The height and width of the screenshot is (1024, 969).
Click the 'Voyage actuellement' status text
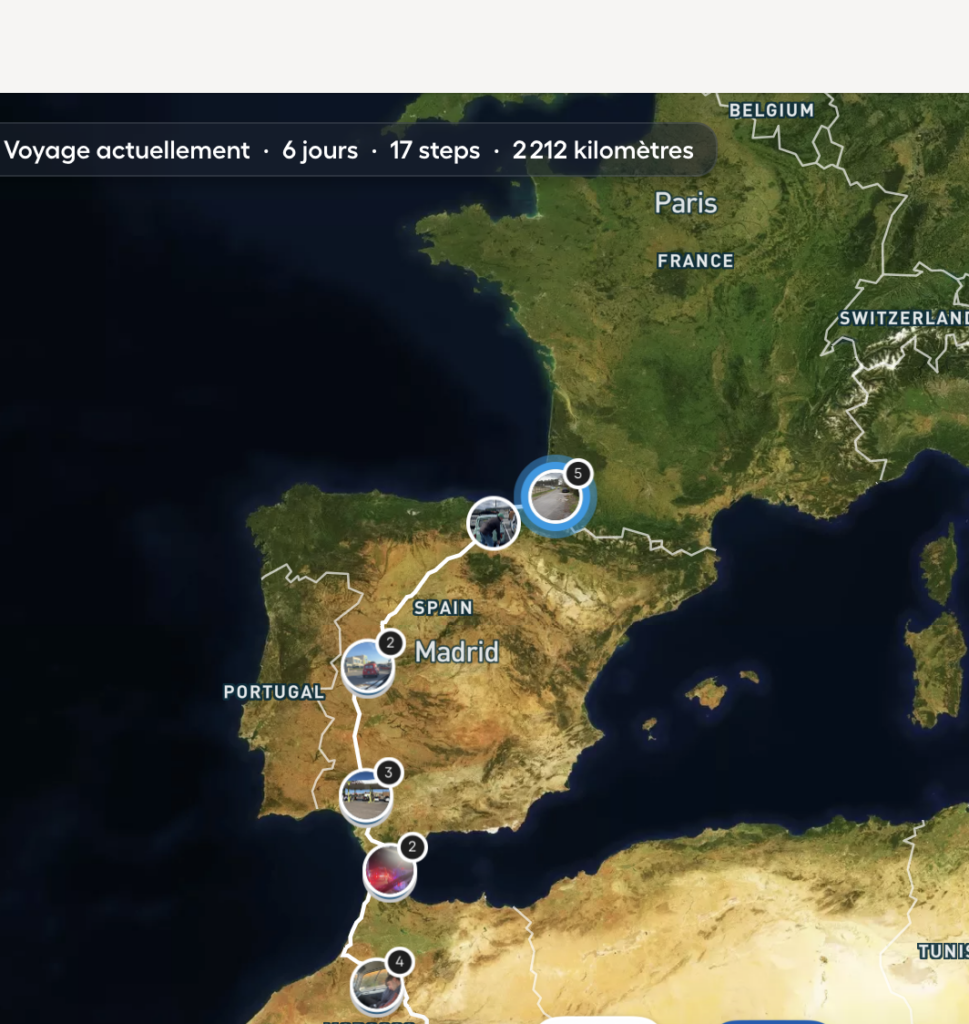click(x=127, y=151)
